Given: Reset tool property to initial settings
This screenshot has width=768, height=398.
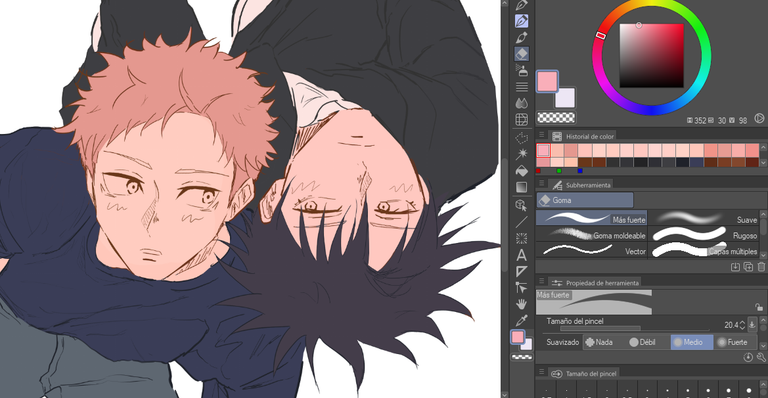Looking at the screenshot, I should [x=748, y=357].
